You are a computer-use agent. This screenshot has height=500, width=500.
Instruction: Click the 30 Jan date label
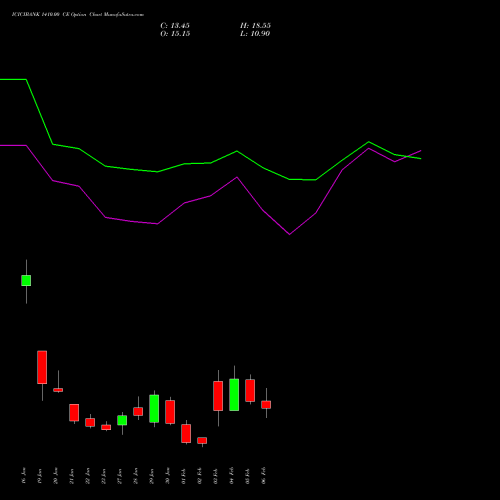coord(168,475)
